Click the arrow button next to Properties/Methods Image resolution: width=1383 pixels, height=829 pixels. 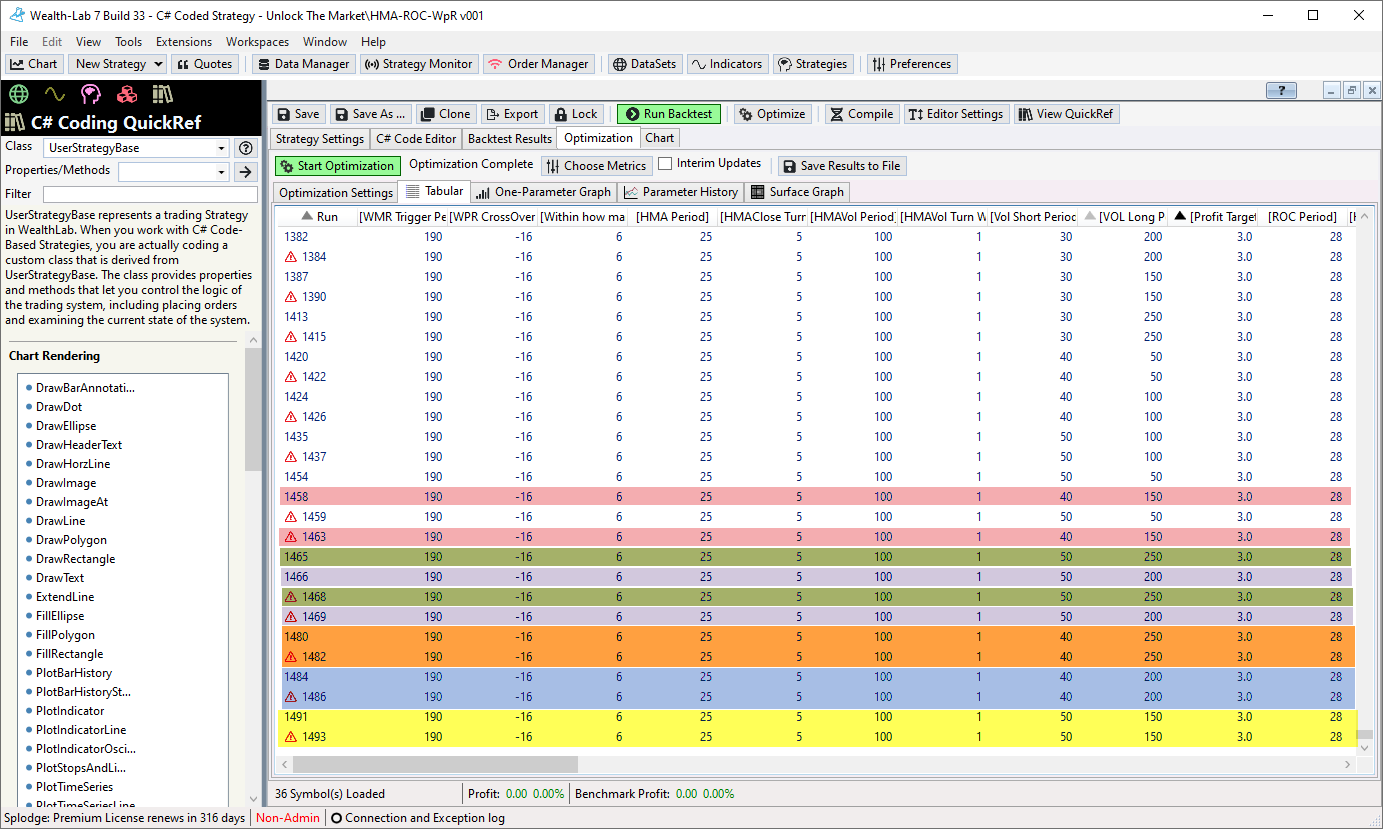point(245,172)
